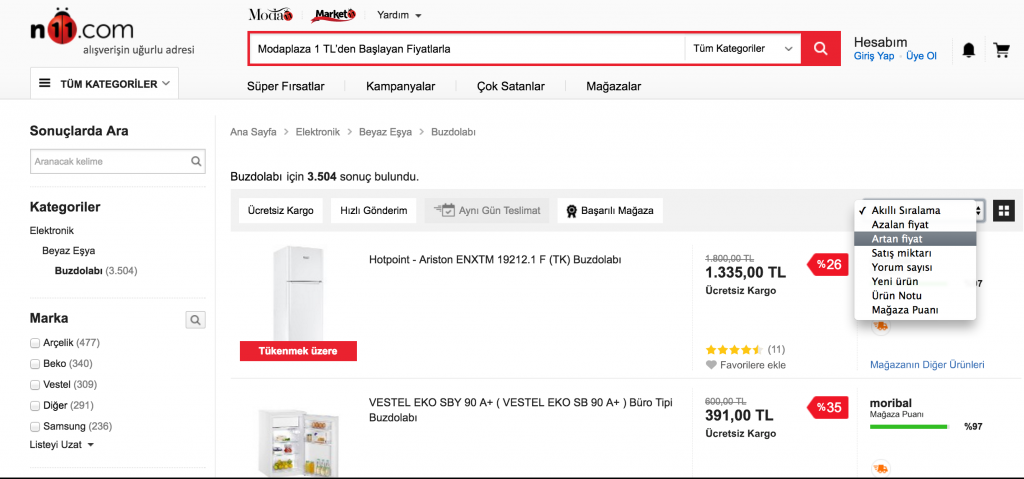Open the shopping cart icon

pyautogui.click(x=1001, y=50)
